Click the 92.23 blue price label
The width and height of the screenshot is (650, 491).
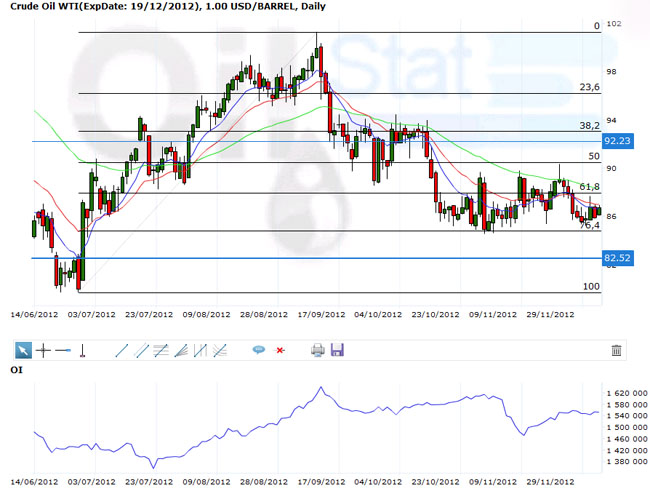(618, 142)
